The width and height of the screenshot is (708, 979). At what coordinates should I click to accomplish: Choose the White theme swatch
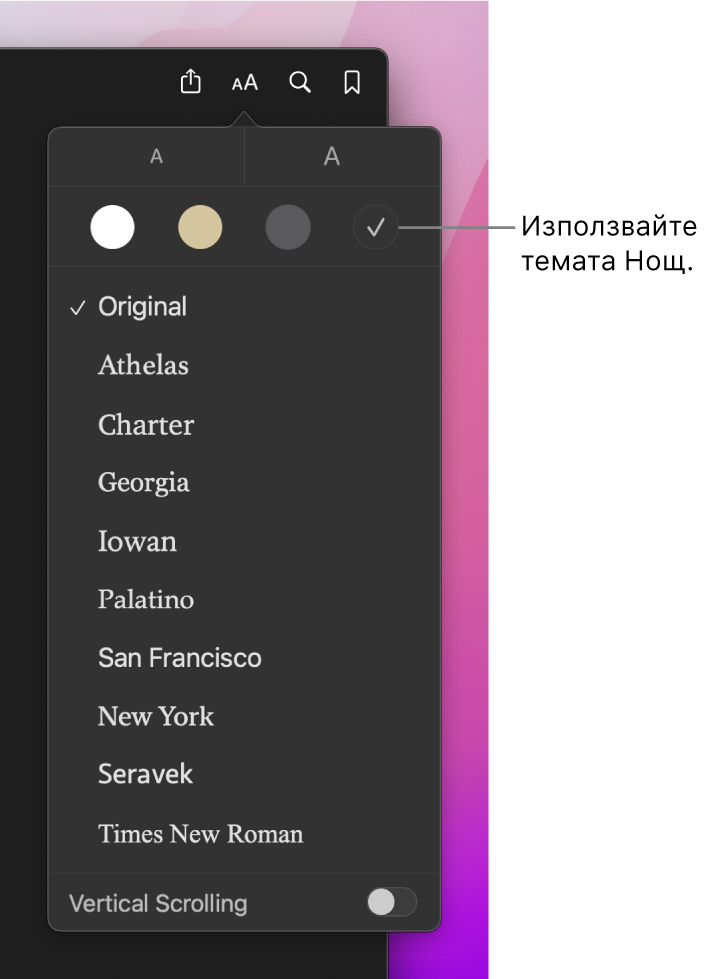(x=112, y=227)
